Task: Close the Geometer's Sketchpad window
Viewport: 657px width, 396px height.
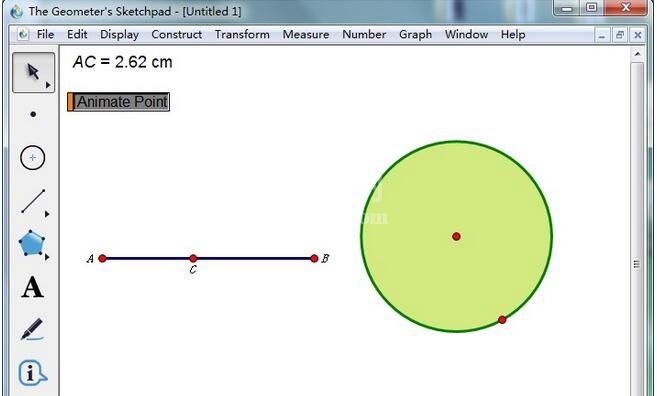Action: [626, 8]
